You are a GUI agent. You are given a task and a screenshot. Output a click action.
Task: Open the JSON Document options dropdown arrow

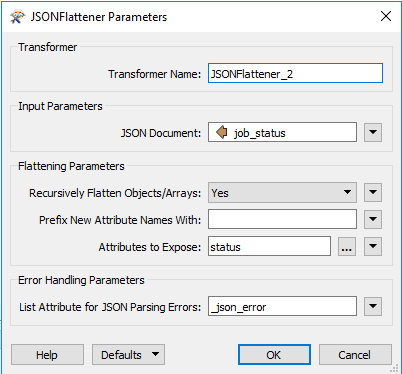tap(373, 132)
